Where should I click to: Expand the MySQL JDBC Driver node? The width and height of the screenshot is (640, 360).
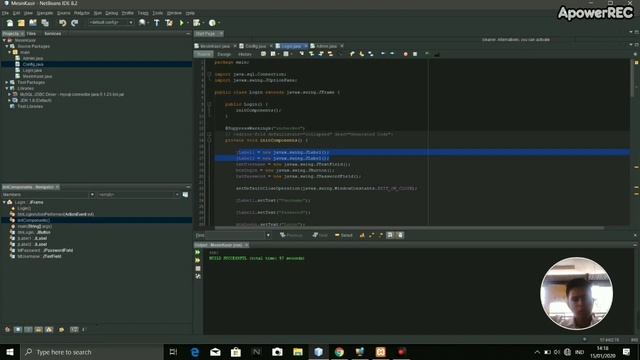10,94
